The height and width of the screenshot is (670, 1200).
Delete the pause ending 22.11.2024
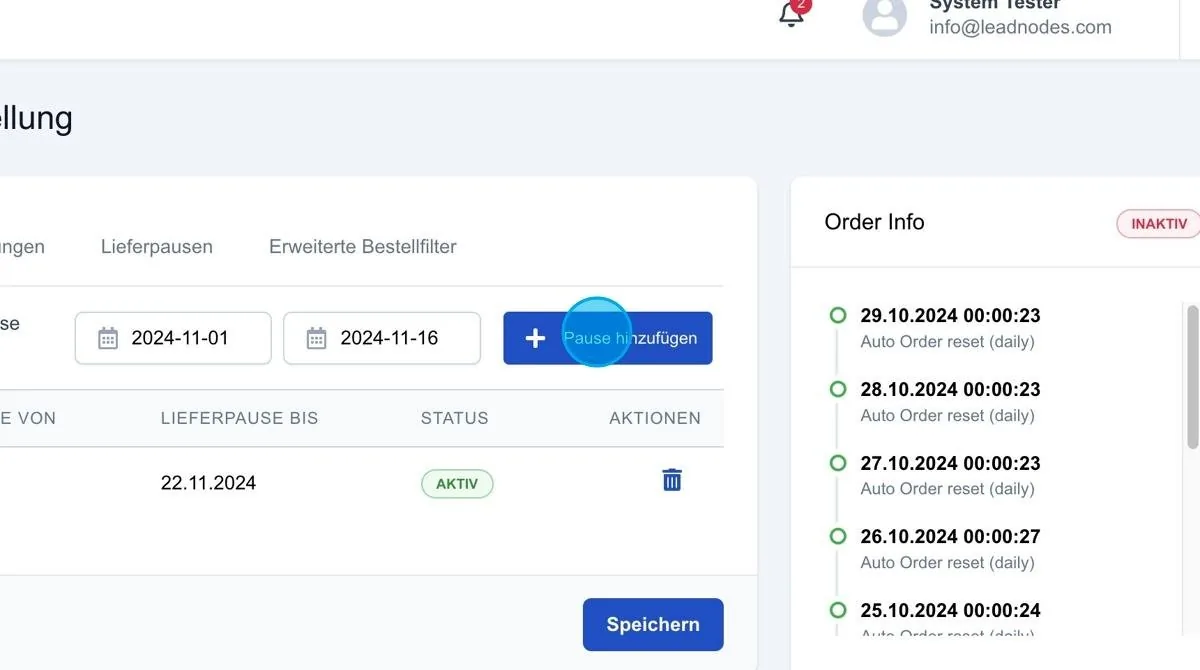tap(672, 480)
